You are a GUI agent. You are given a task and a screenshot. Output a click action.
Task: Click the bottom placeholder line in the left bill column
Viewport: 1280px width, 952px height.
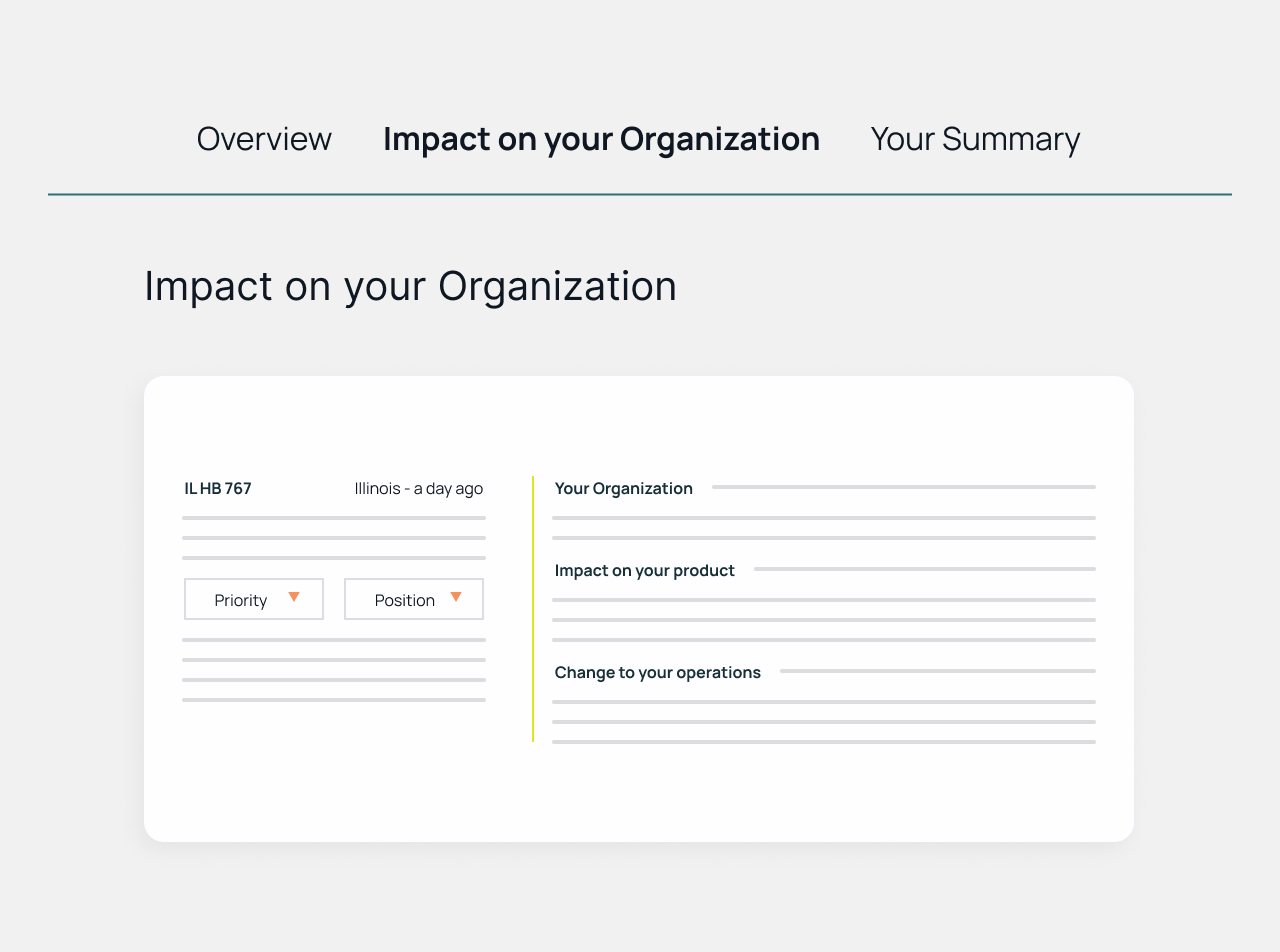tap(334, 700)
